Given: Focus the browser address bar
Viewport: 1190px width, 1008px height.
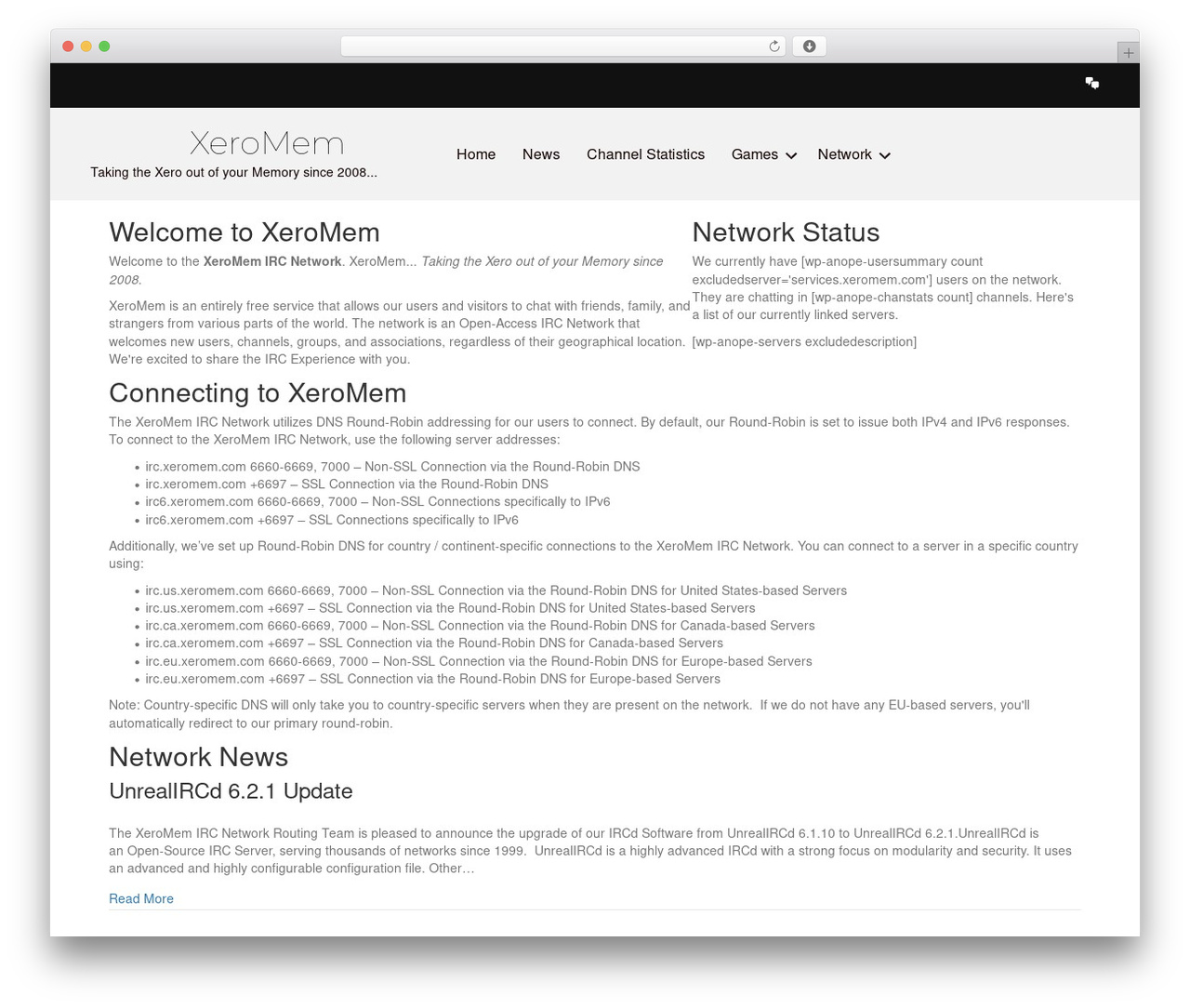Looking at the screenshot, I should coord(562,46).
